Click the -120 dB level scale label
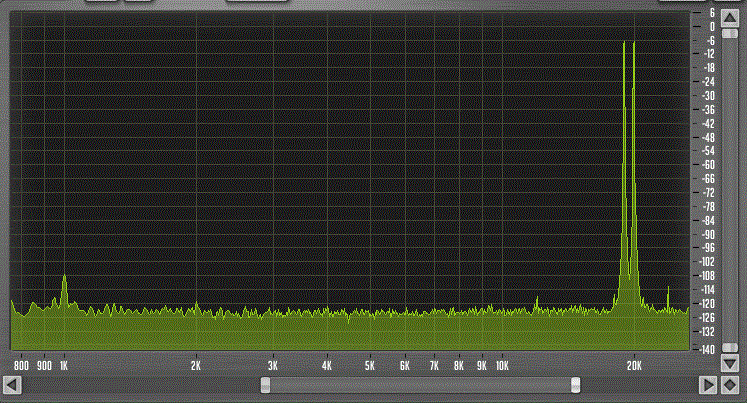 (x=707, y=303)
